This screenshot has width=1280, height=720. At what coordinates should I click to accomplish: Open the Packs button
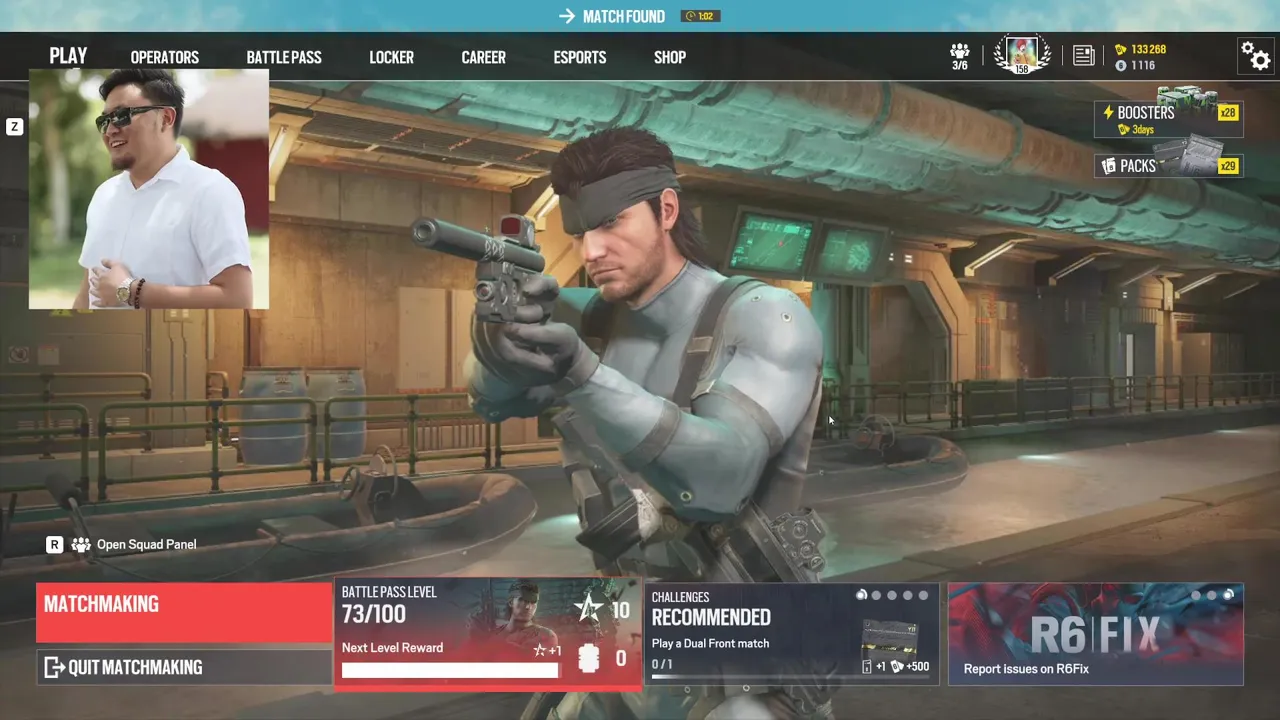pos(1169,166)
